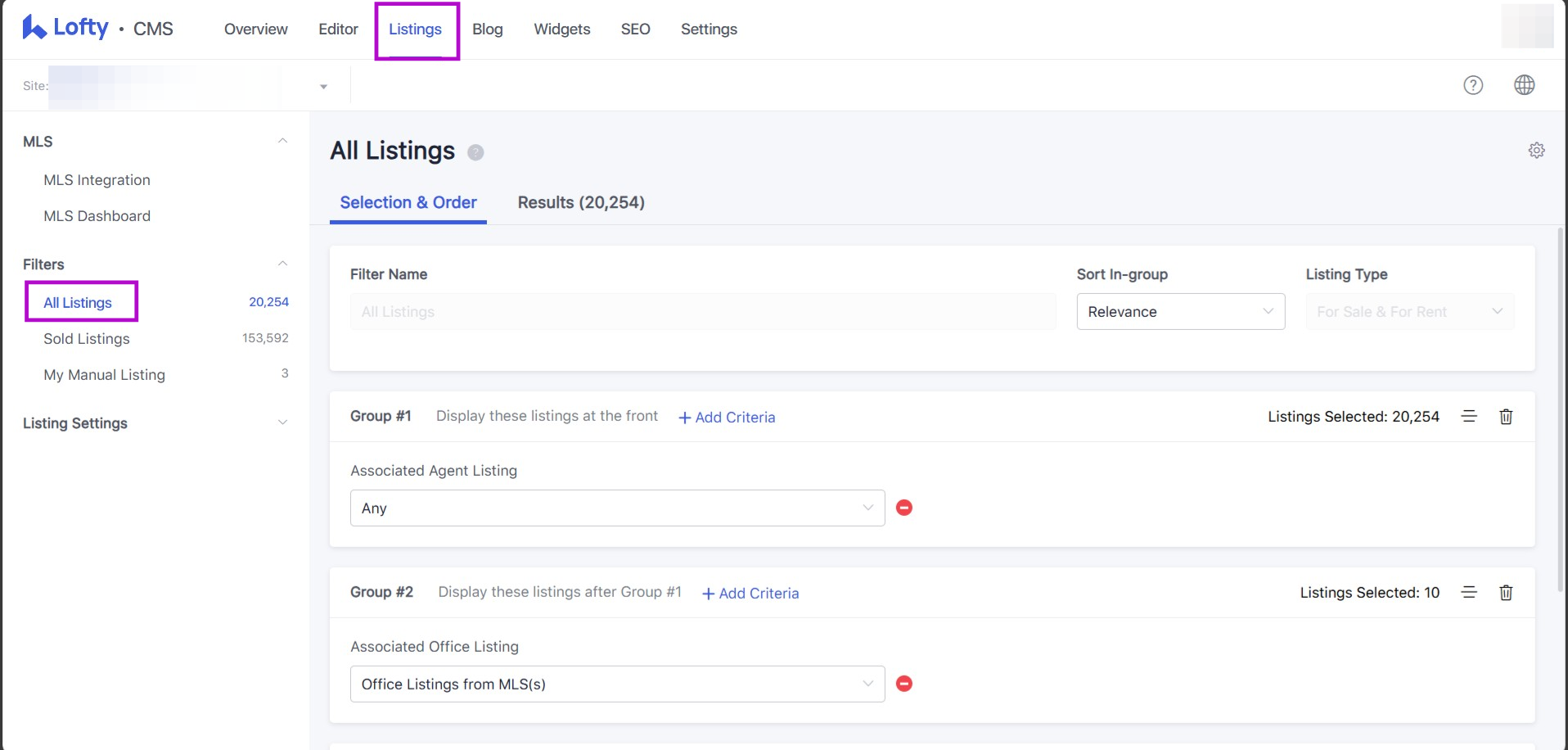1568x750 pixels.
Task: Click the Lofty logo
Action: click(65, 28)
